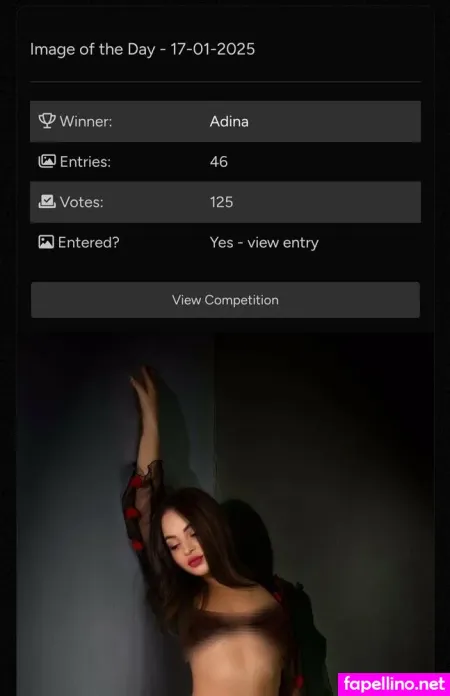The height and width of the screenshot is (696, 450).
Task: Click the View Competition button
Action: [x=225, y=300]
